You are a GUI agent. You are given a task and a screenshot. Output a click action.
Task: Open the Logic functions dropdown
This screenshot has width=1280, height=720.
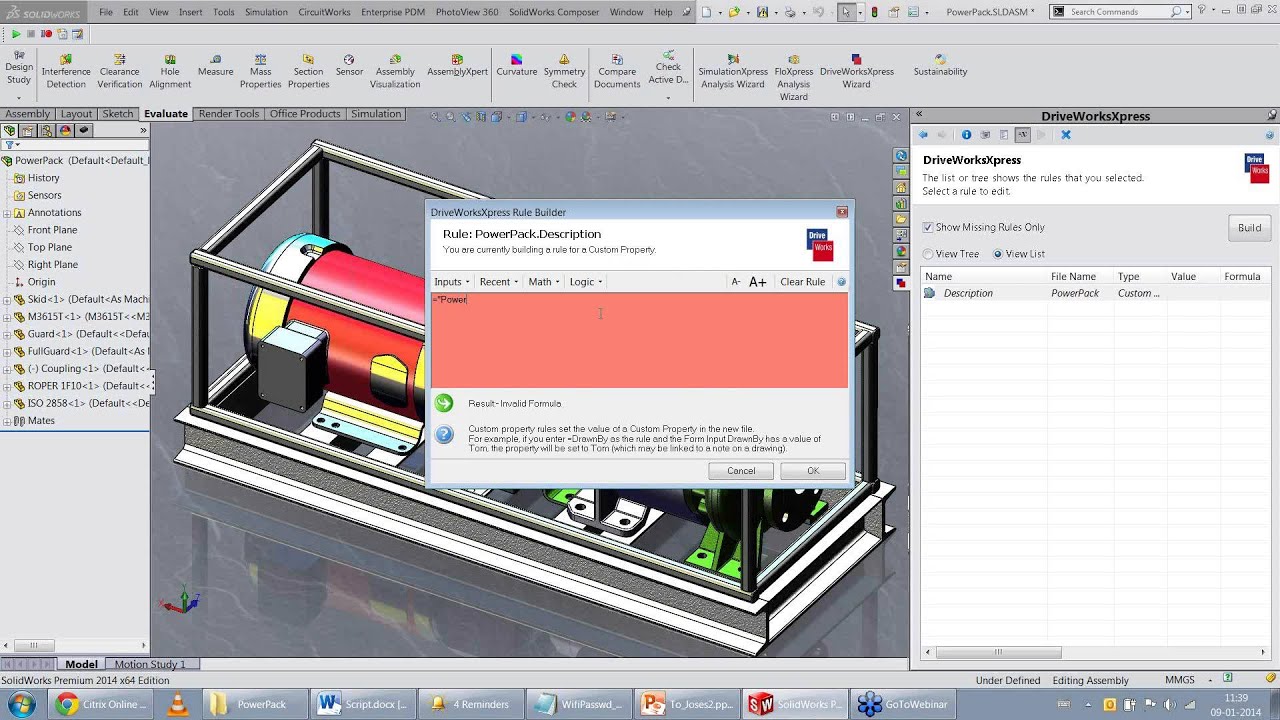(586, 282)
